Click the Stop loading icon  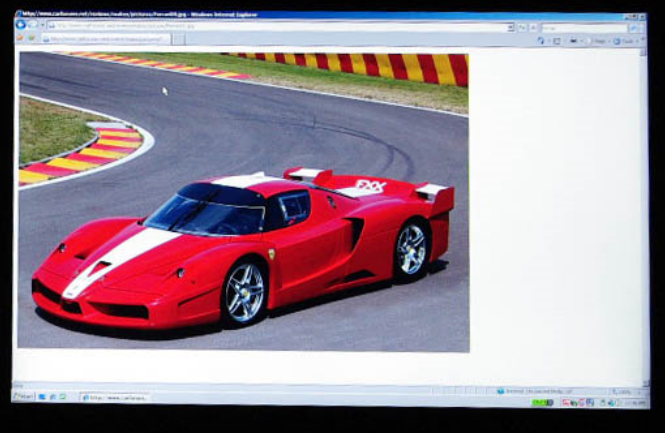click(534, 28)
